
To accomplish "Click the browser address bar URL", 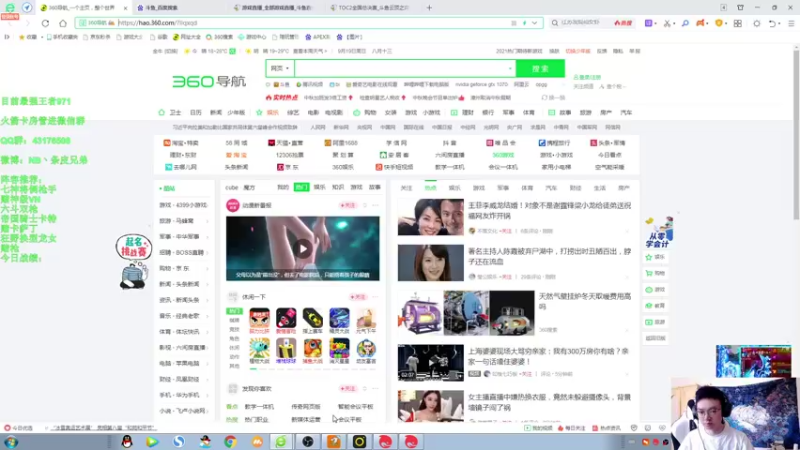I will click(157, 23).
